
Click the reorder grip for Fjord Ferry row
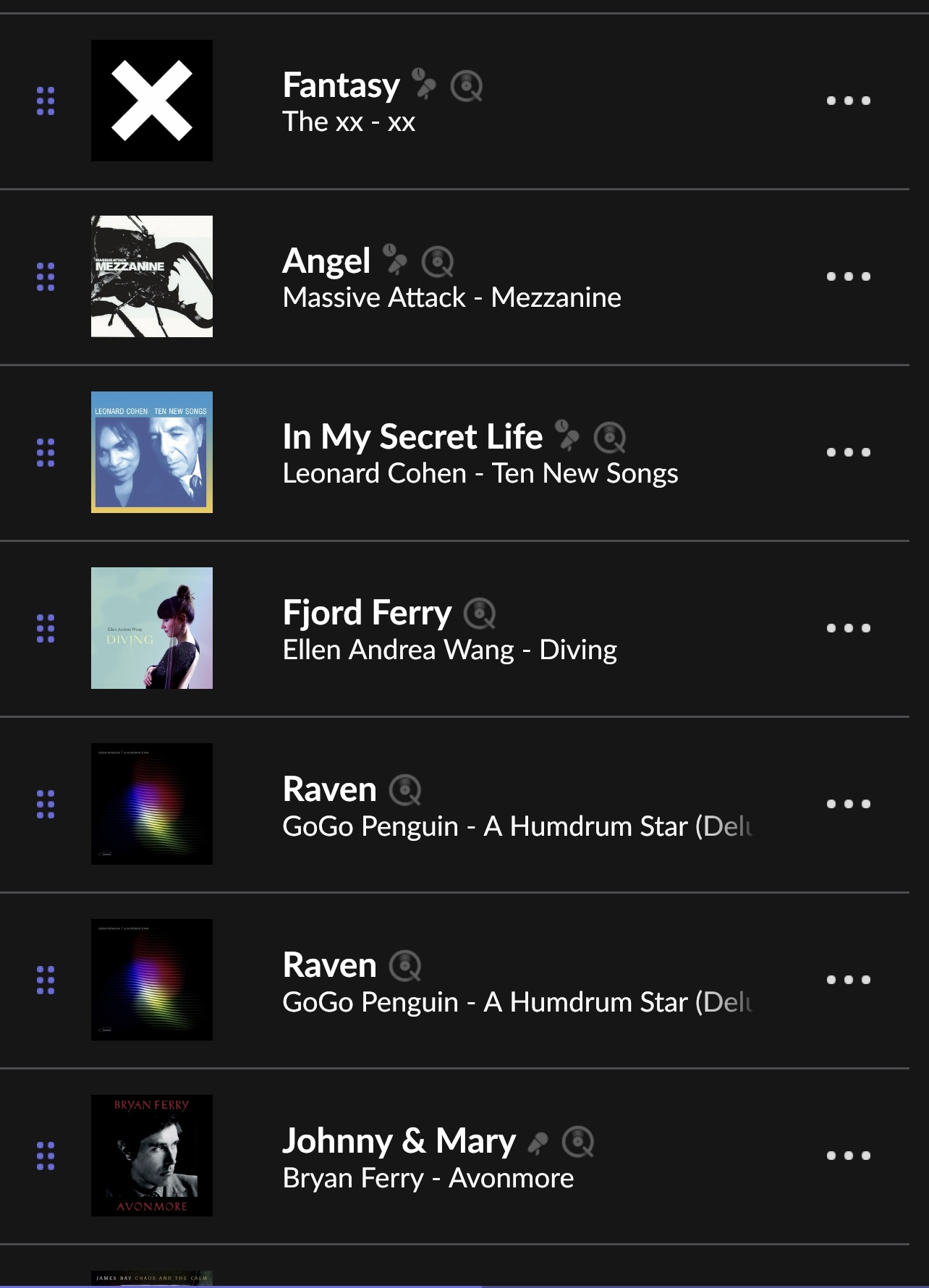46,628
